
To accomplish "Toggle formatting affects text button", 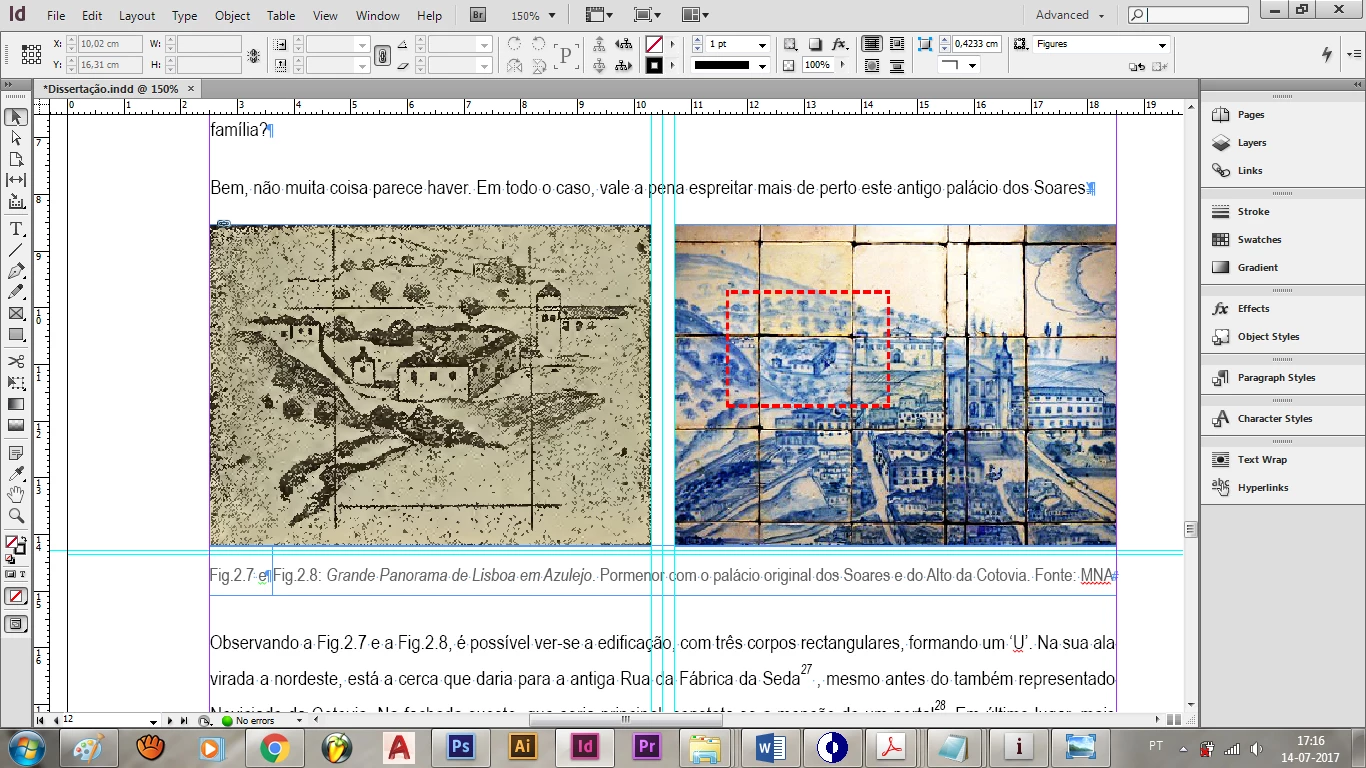I will click(x=23, y=574).
